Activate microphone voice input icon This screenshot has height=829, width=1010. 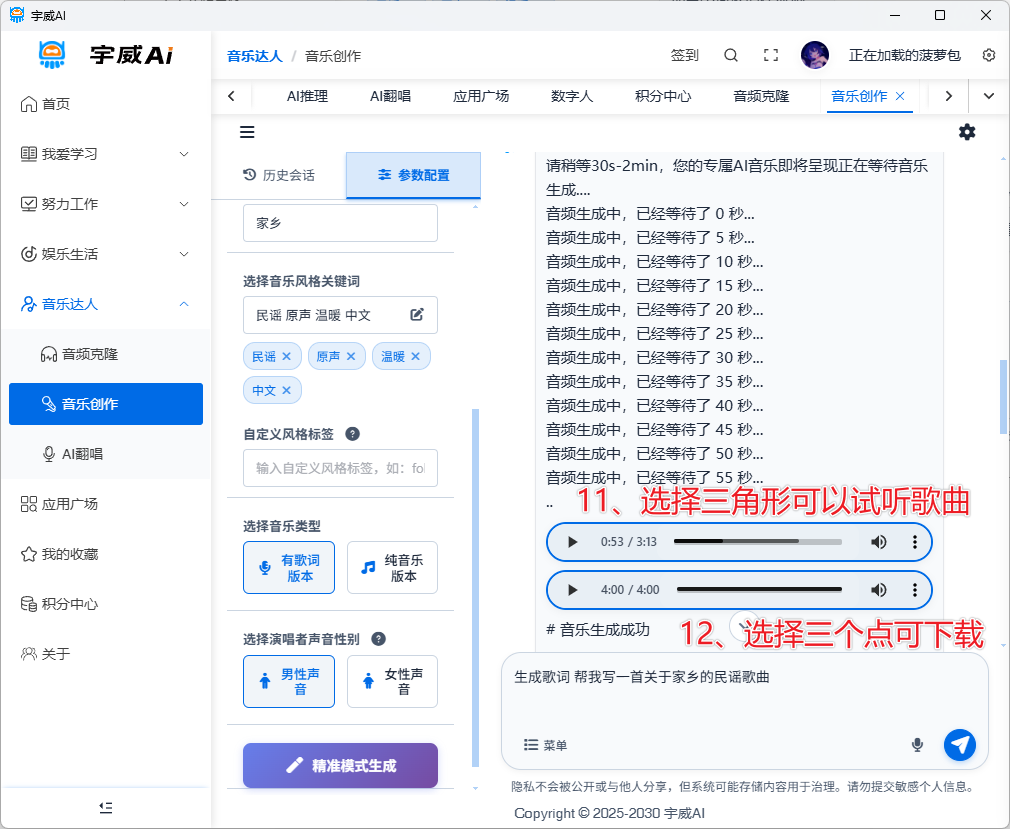point(917,745)
